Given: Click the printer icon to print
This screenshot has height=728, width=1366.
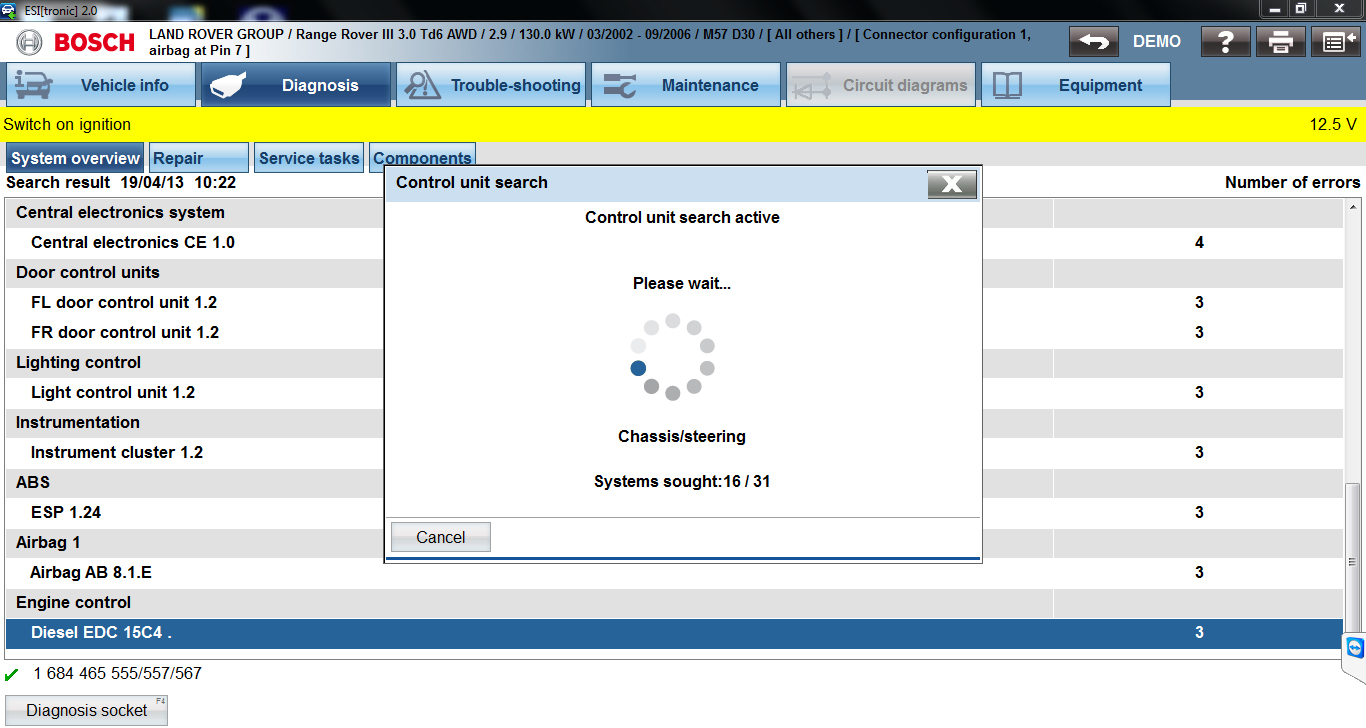Looking at the screenshot, I should coord(1281,42).
